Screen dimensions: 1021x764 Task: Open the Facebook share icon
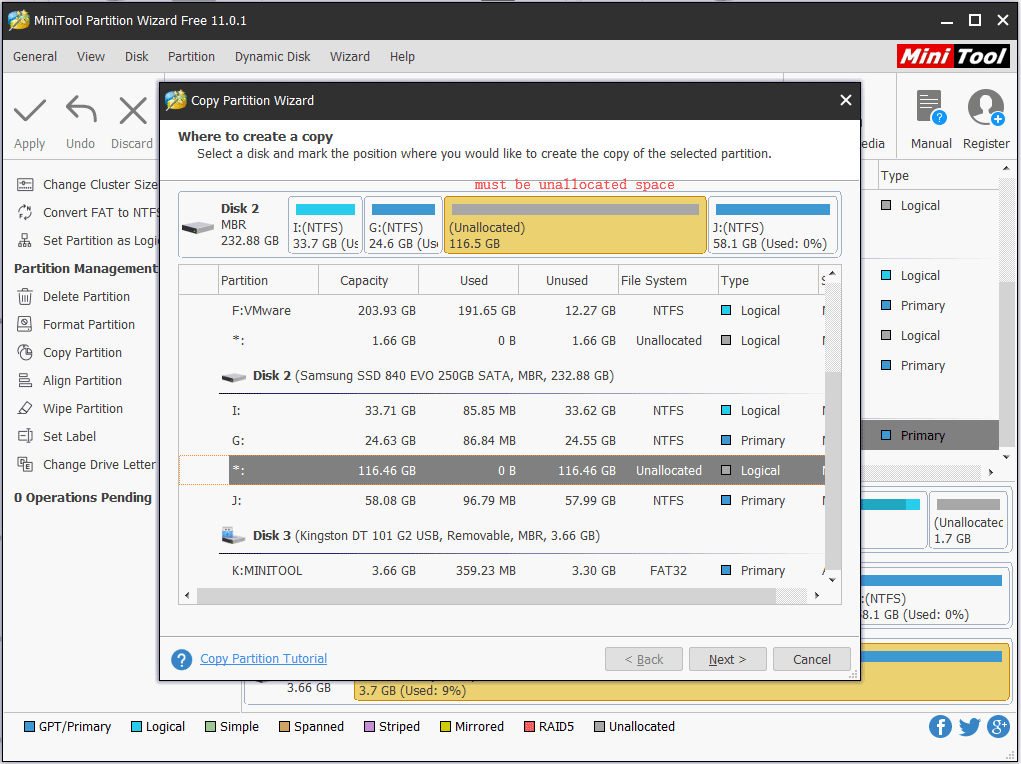[x=940, y=726]
